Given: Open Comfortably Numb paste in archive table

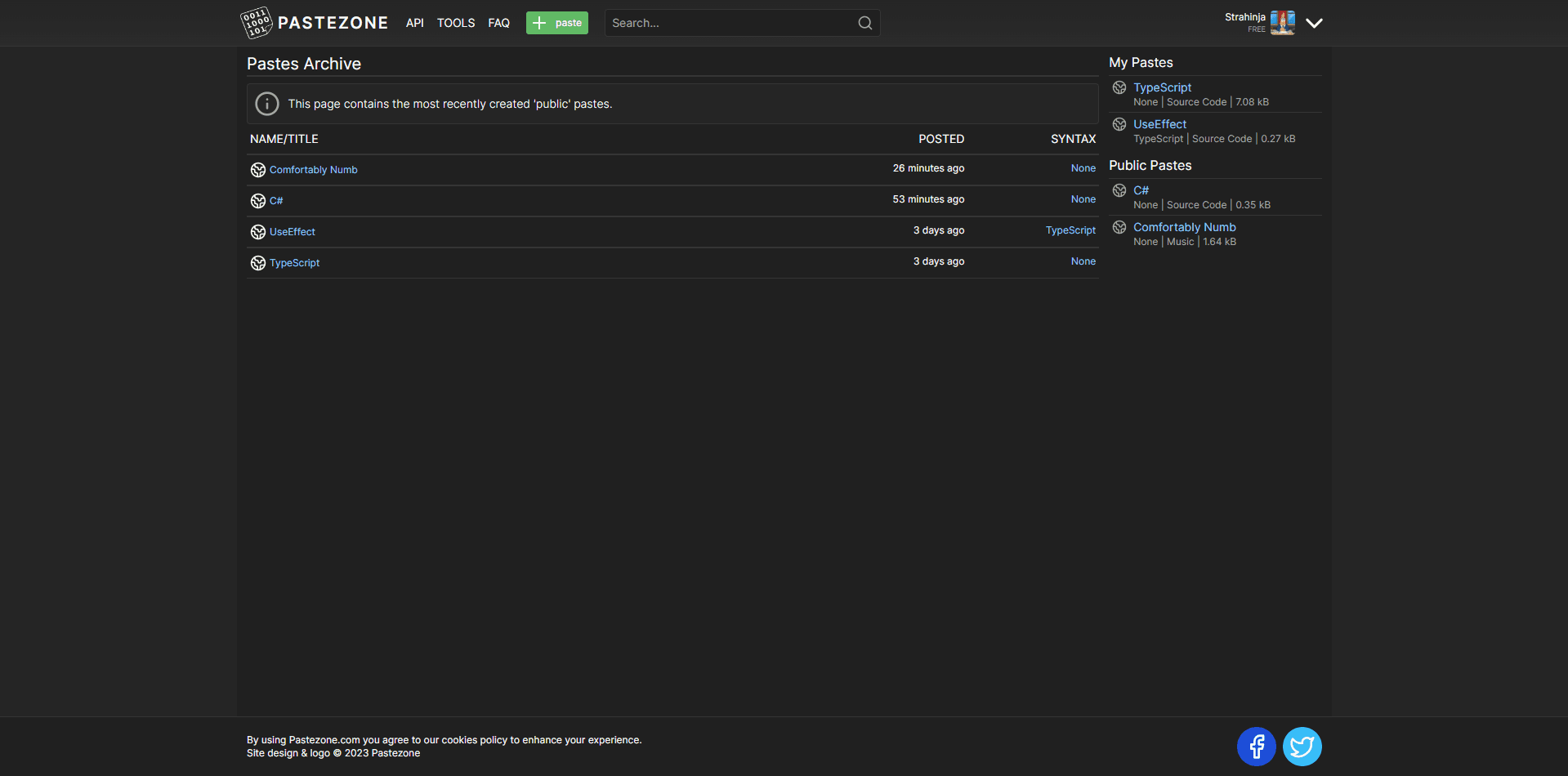Looking at the screenshot, I should (314, 170).
